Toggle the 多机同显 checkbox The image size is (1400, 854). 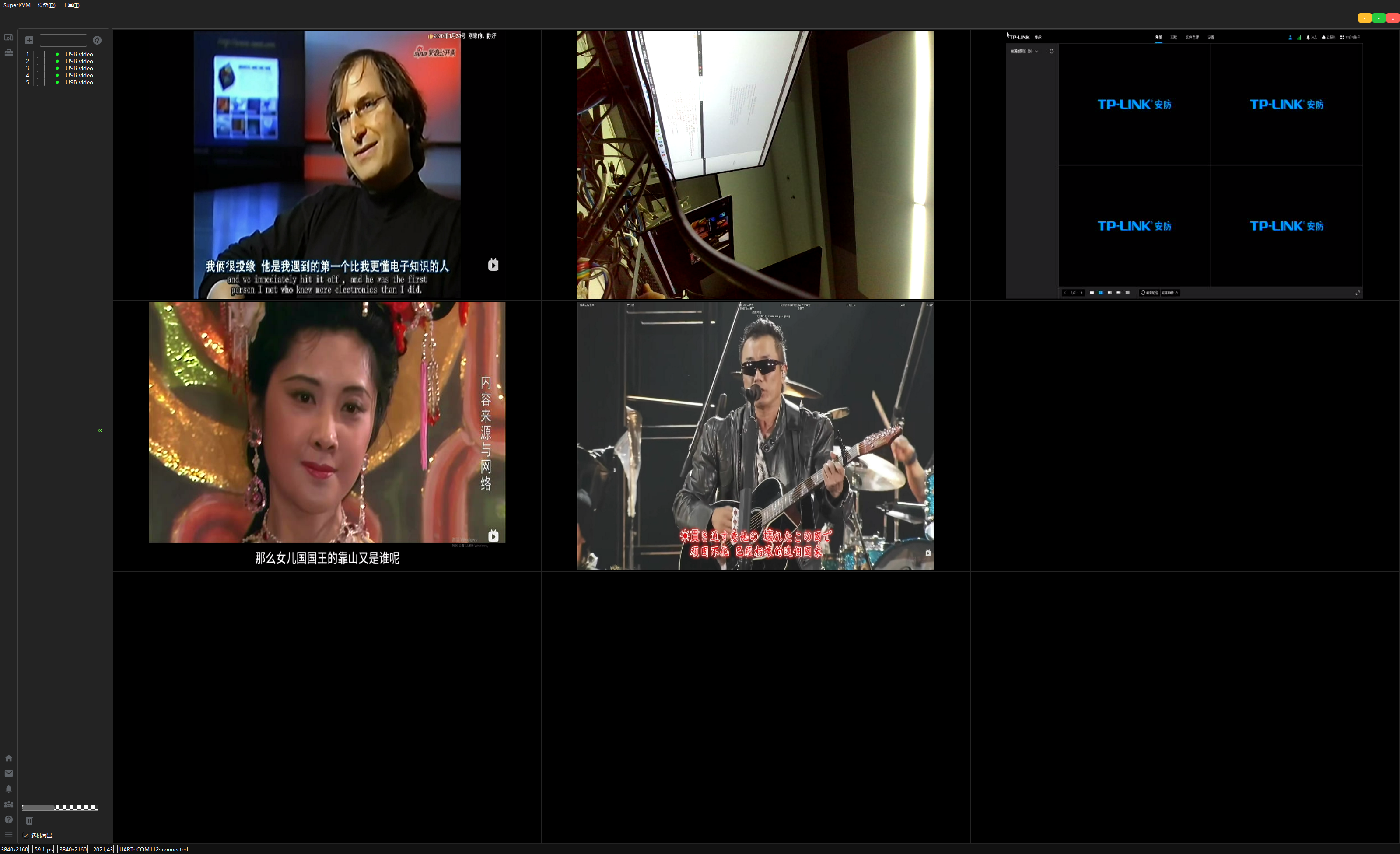(x=25, y=835)
